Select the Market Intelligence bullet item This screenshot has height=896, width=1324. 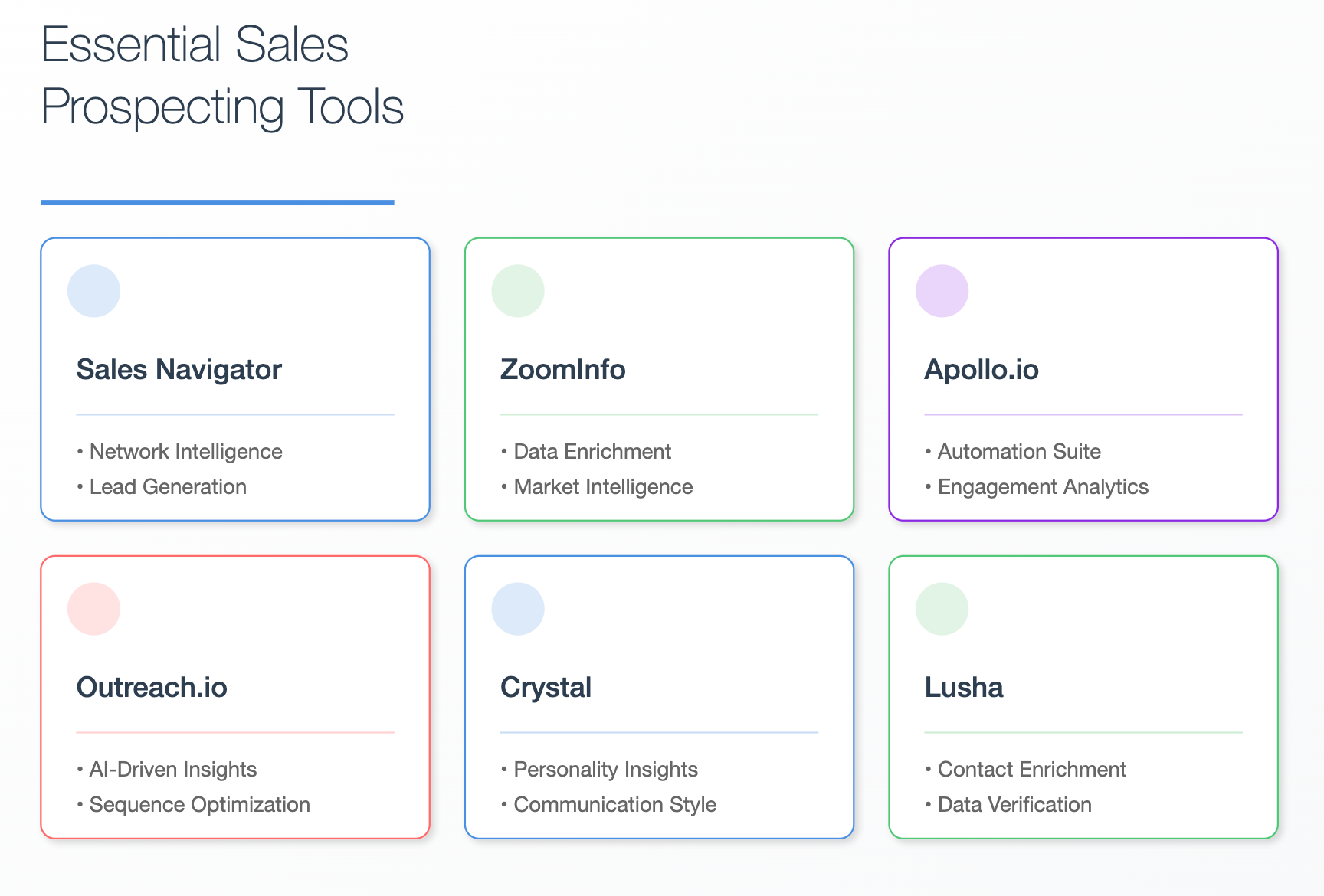597,487
